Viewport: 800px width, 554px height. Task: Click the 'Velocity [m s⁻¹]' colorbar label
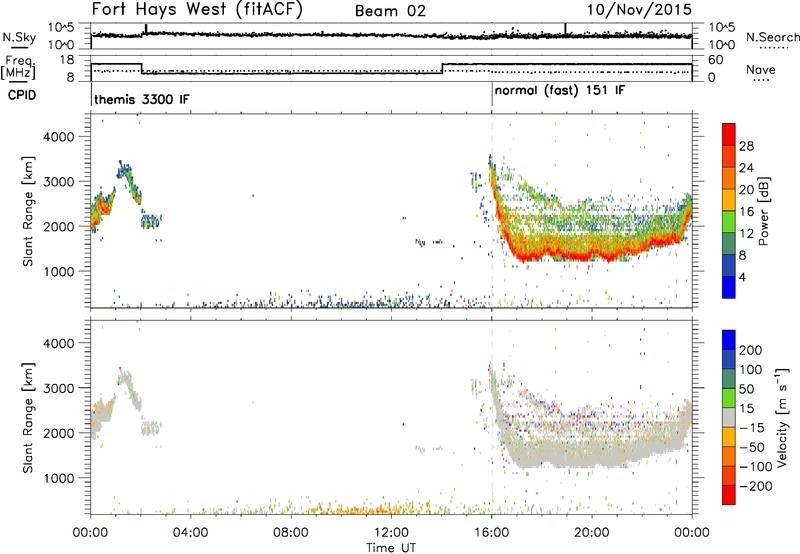[782, 417]
